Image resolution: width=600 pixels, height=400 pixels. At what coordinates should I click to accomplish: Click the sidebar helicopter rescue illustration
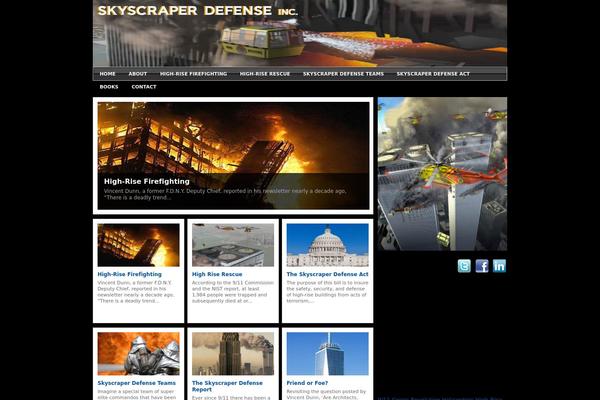pyautogui.click(x=442, y=174)
